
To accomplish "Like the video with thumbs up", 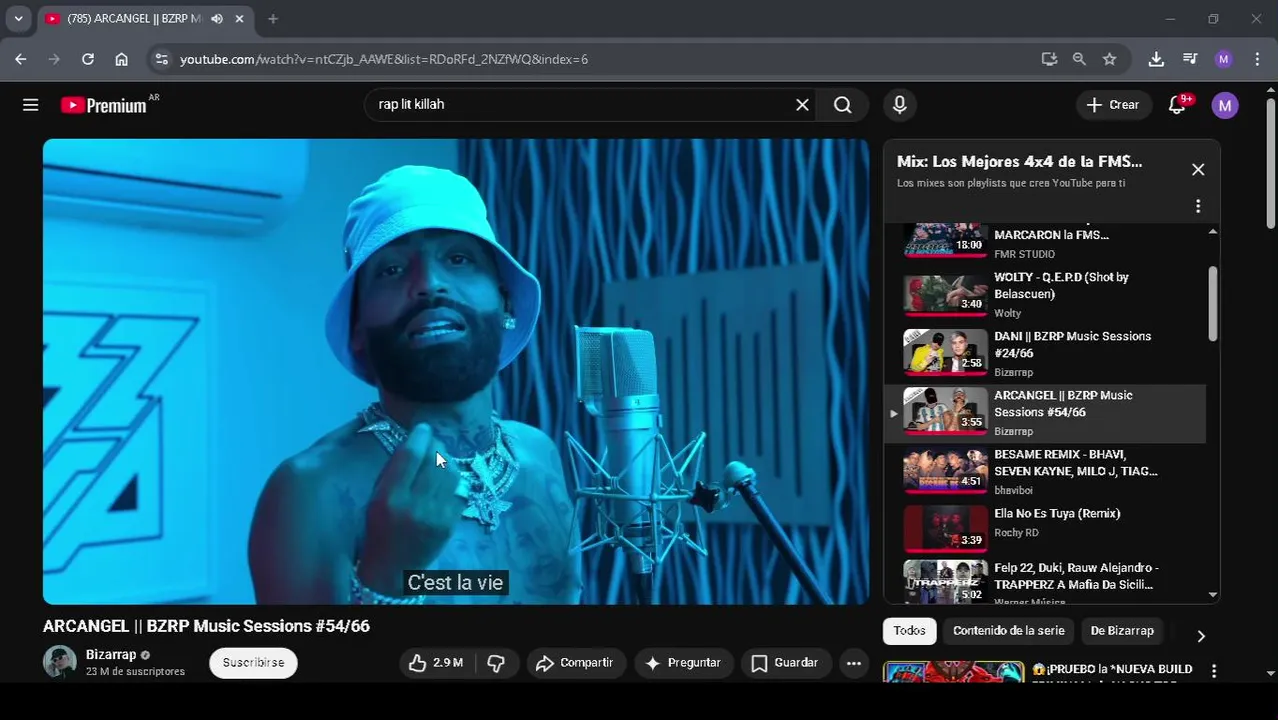I will click(436, 663).
